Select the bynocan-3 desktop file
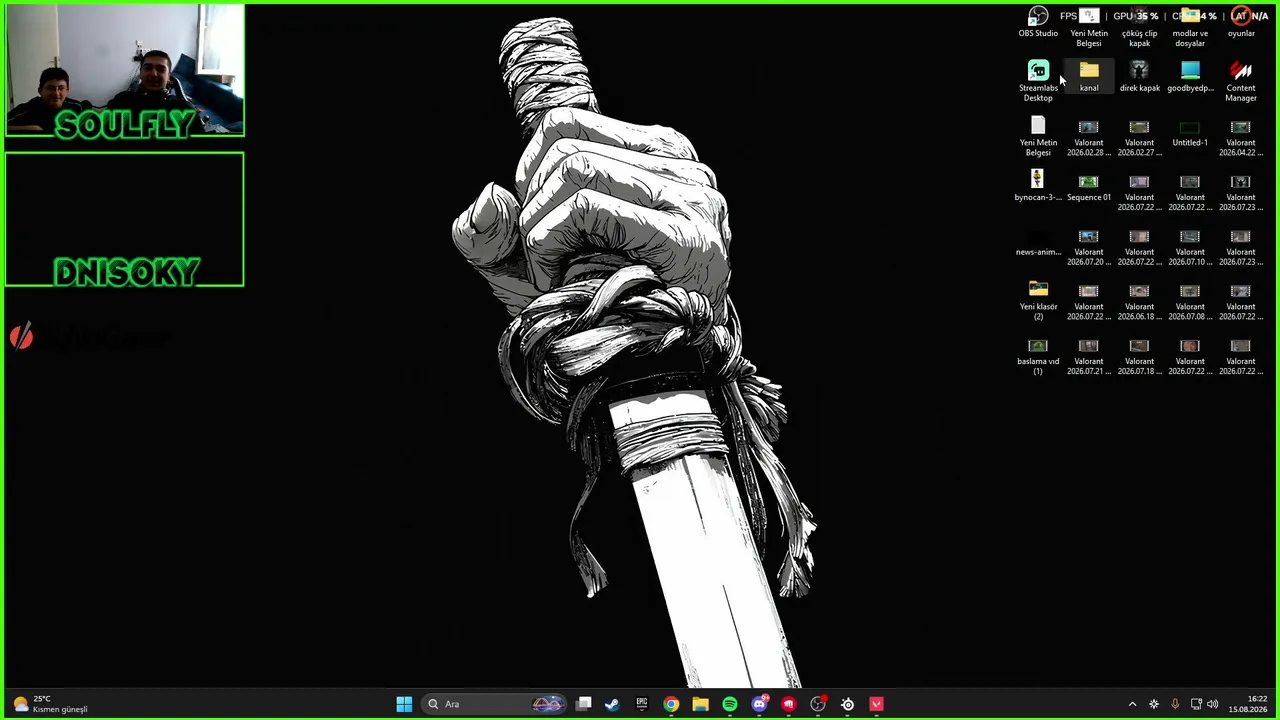The image size is (1280, 720). [1038, 186]
